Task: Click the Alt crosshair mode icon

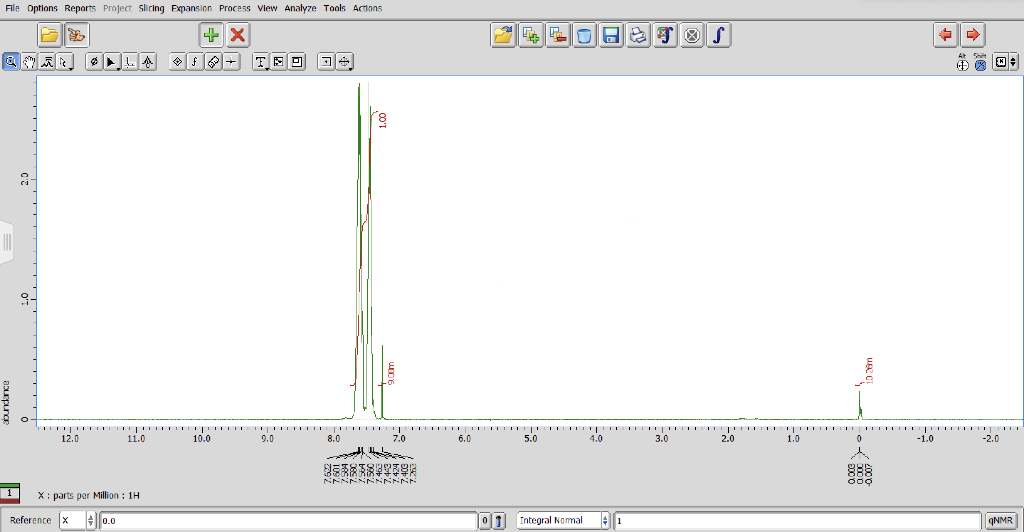Action: click(962, 63)
